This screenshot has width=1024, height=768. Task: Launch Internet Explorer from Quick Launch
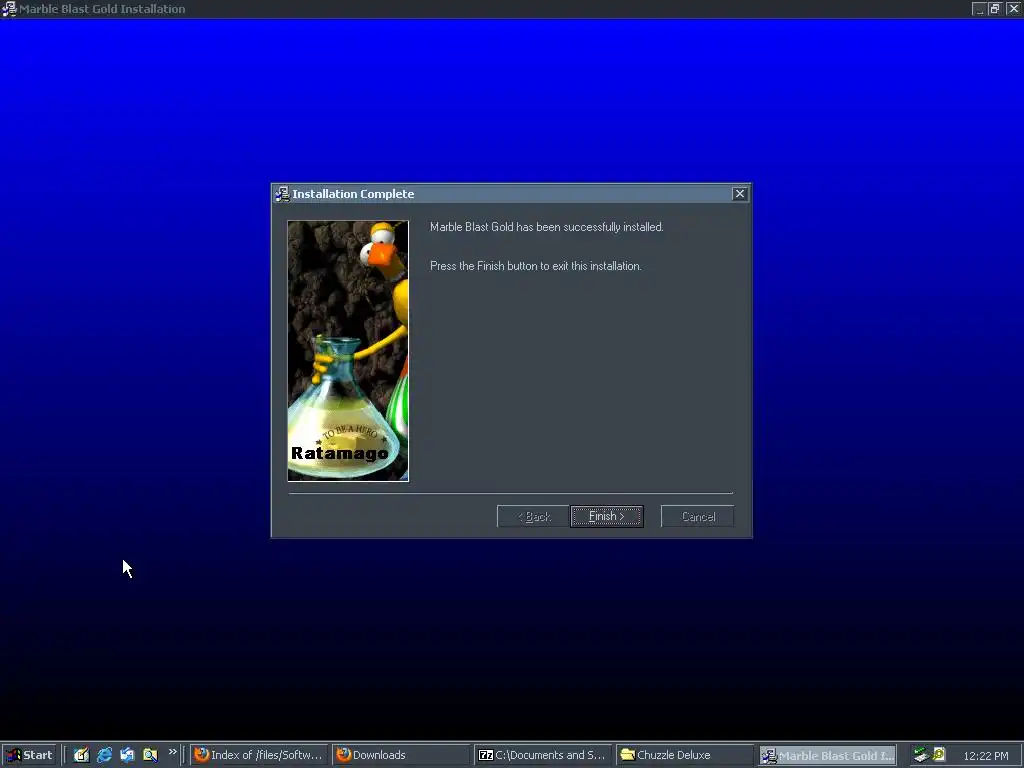click(104, 755)
